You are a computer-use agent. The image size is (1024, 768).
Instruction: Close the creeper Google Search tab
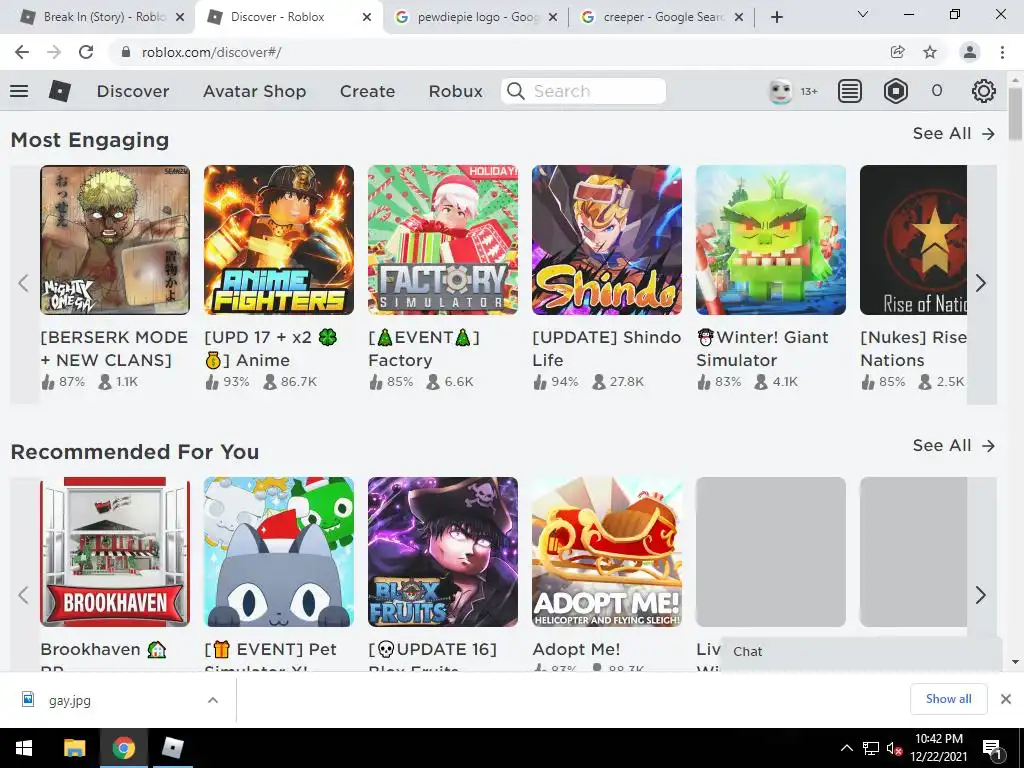click(739, 17)
